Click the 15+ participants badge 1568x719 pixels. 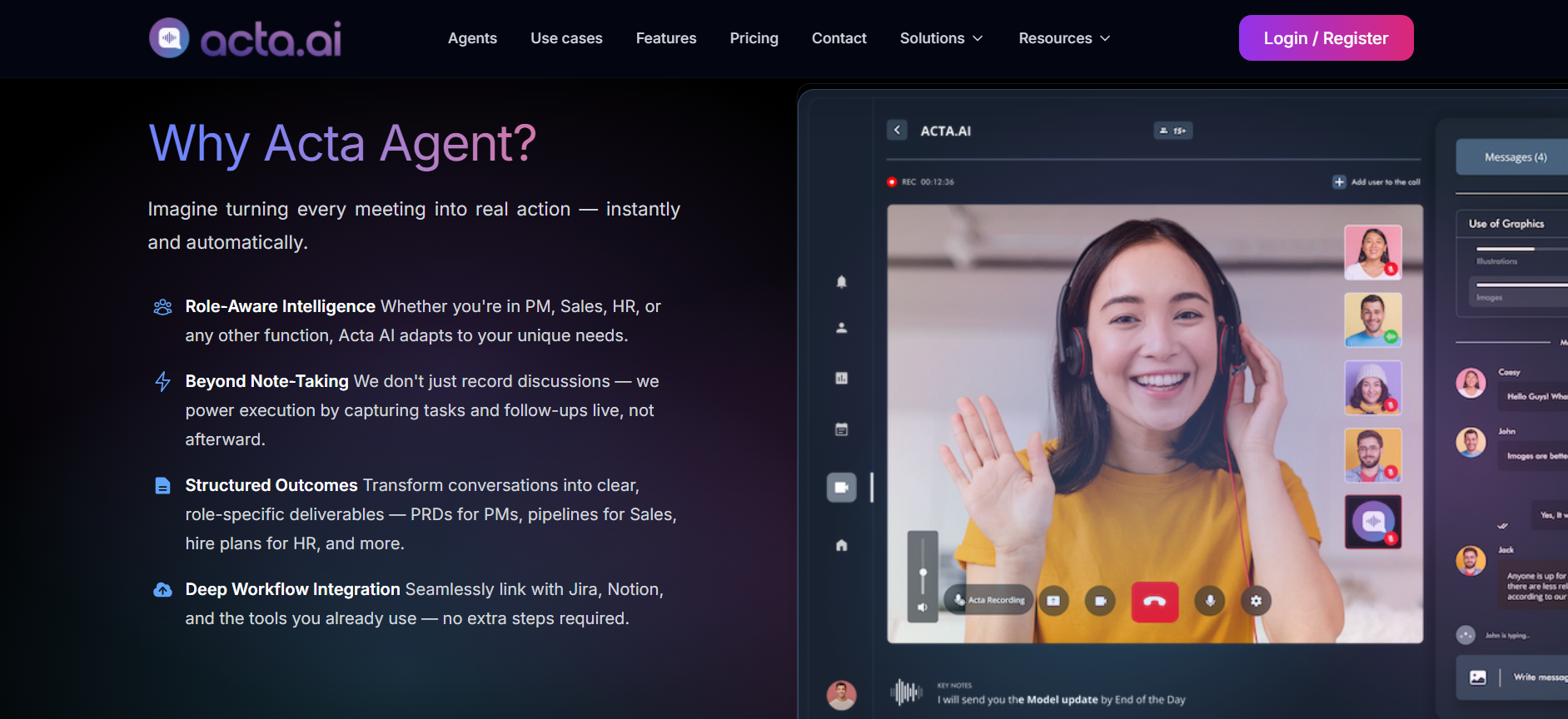[x=1172, y=131]
